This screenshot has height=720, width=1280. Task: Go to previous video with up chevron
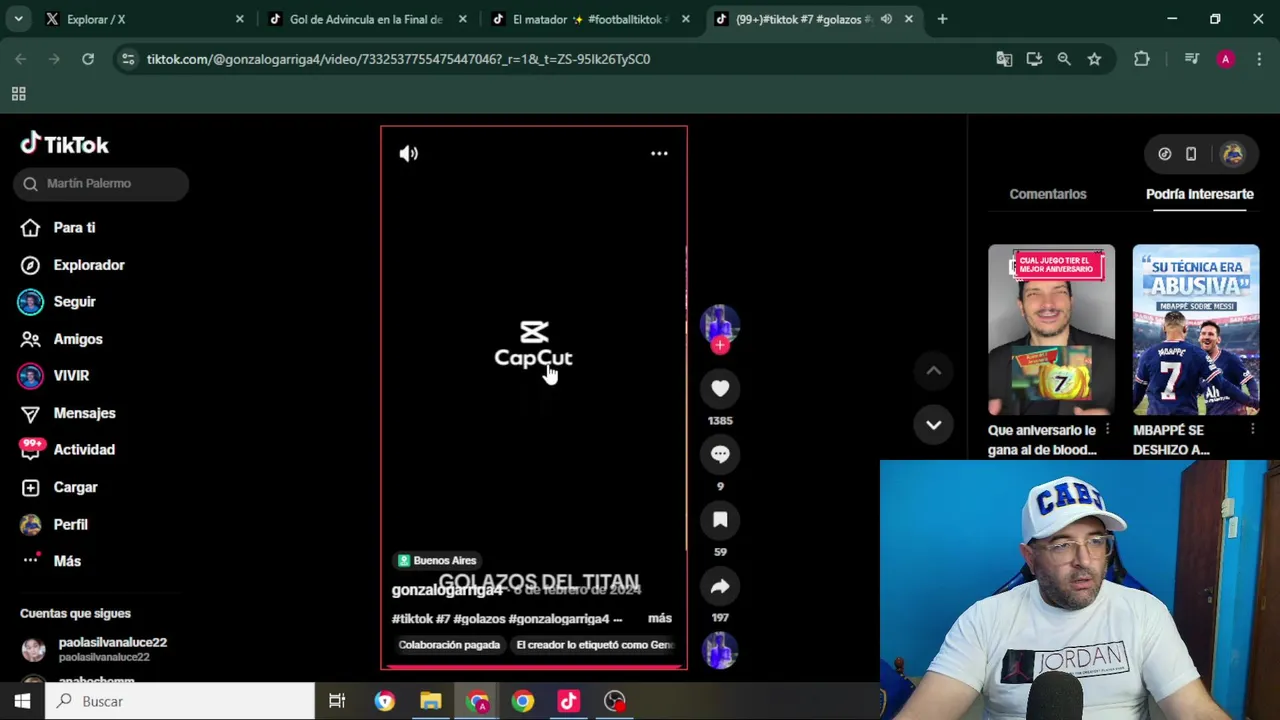tap(933, 371)
